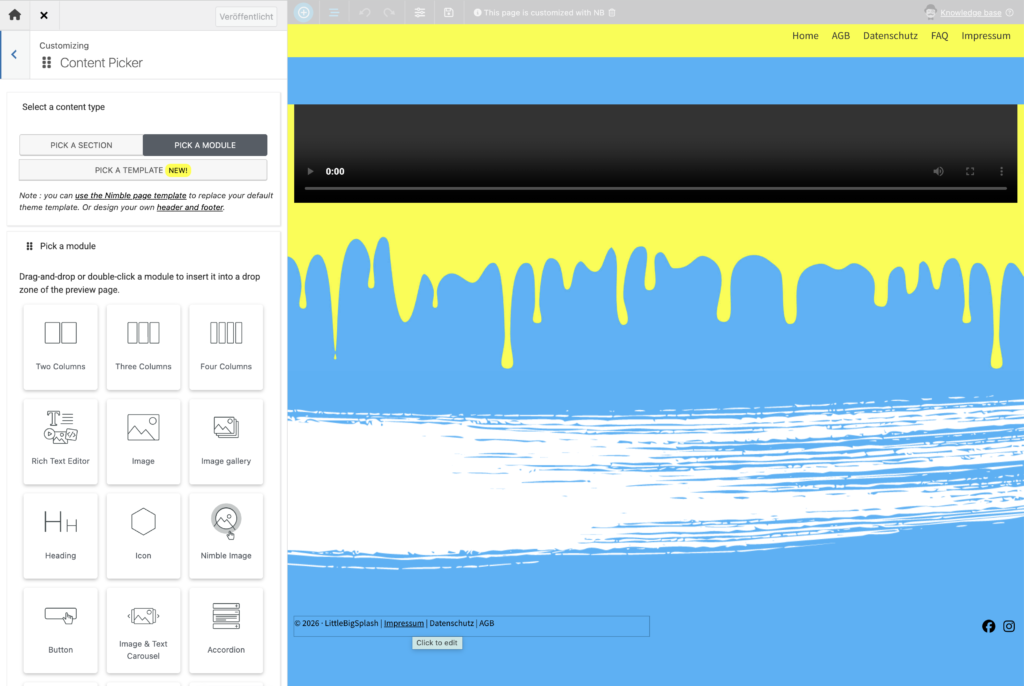Viewport: 1024px width, 686px height.
Task: Toggle video fullscreen mode
Action: pos(970,171)
